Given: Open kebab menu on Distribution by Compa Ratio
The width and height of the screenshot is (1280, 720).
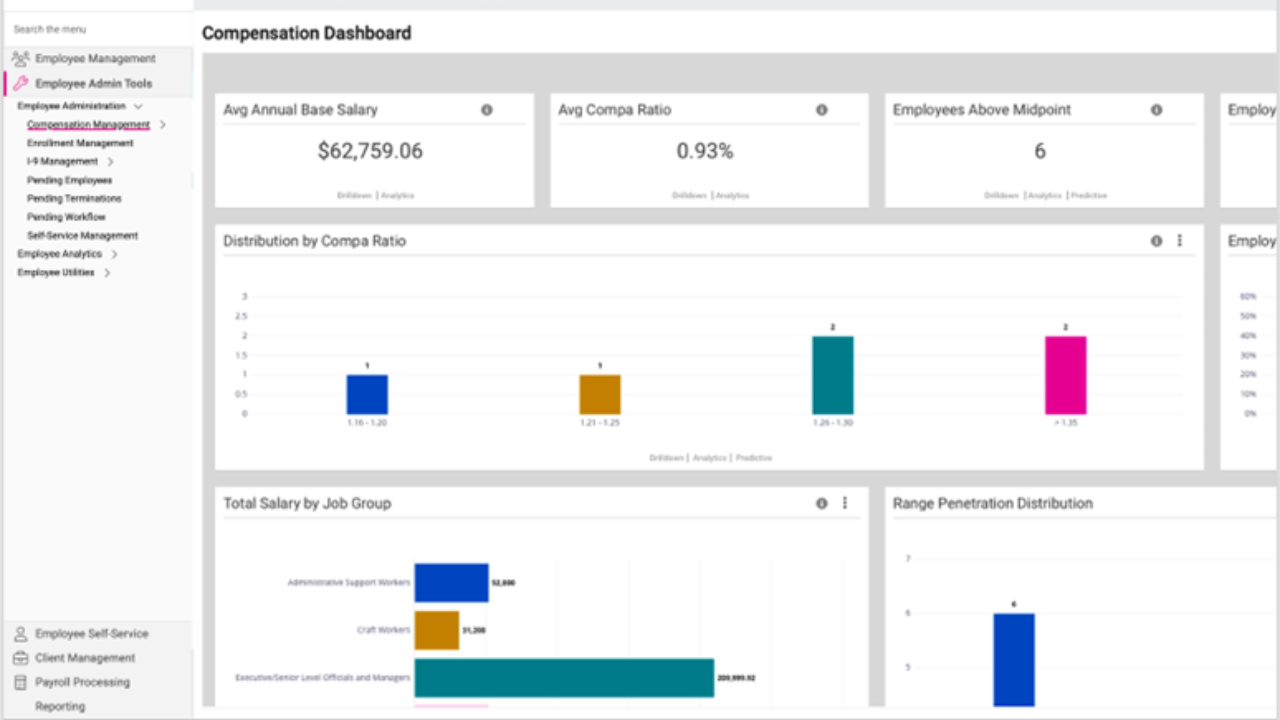Looking at the screenshot, I should tap(1180, 241).
